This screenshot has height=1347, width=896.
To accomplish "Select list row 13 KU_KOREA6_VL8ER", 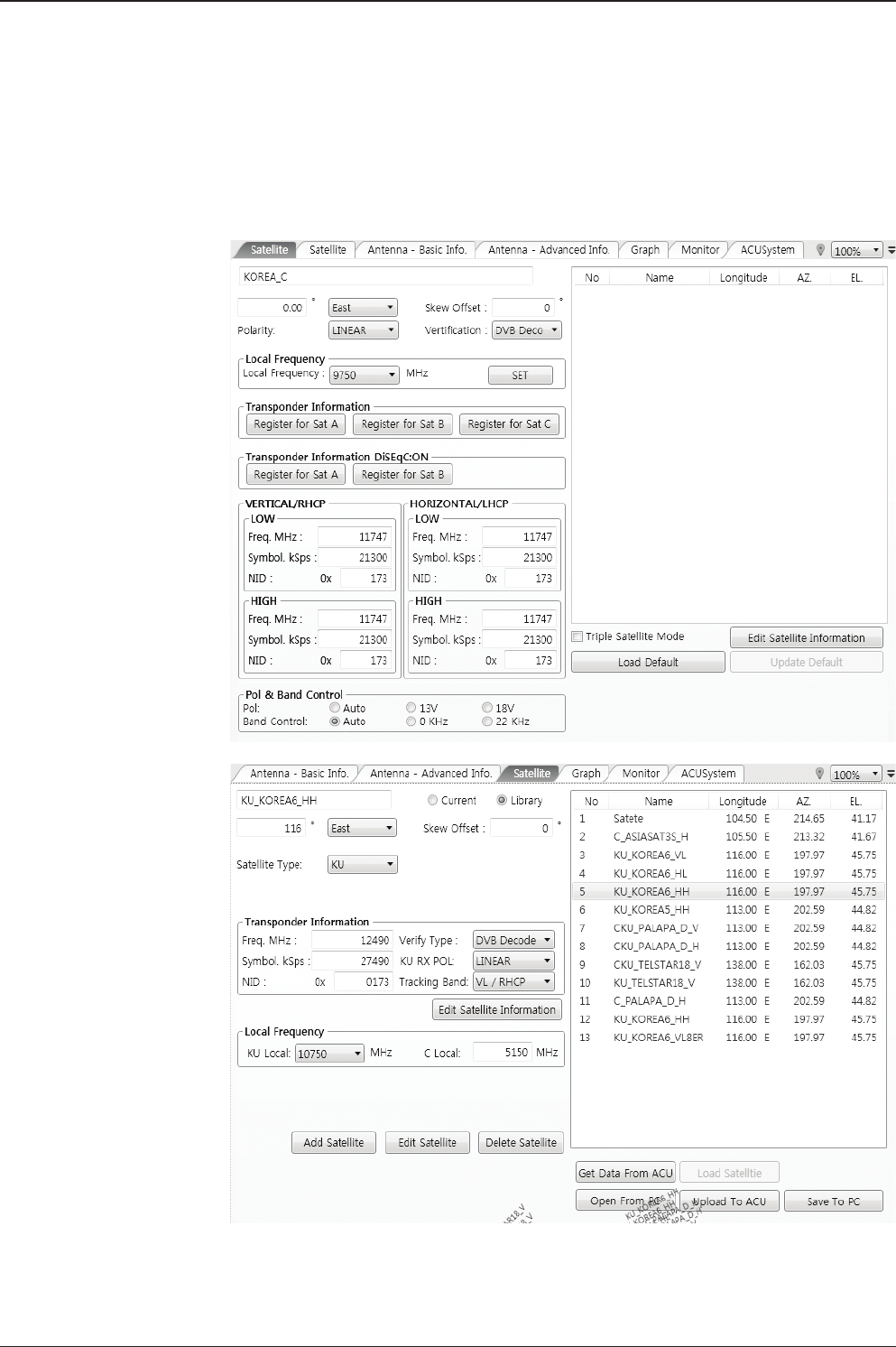I will pyautogui.click(x=728, y=1037).
